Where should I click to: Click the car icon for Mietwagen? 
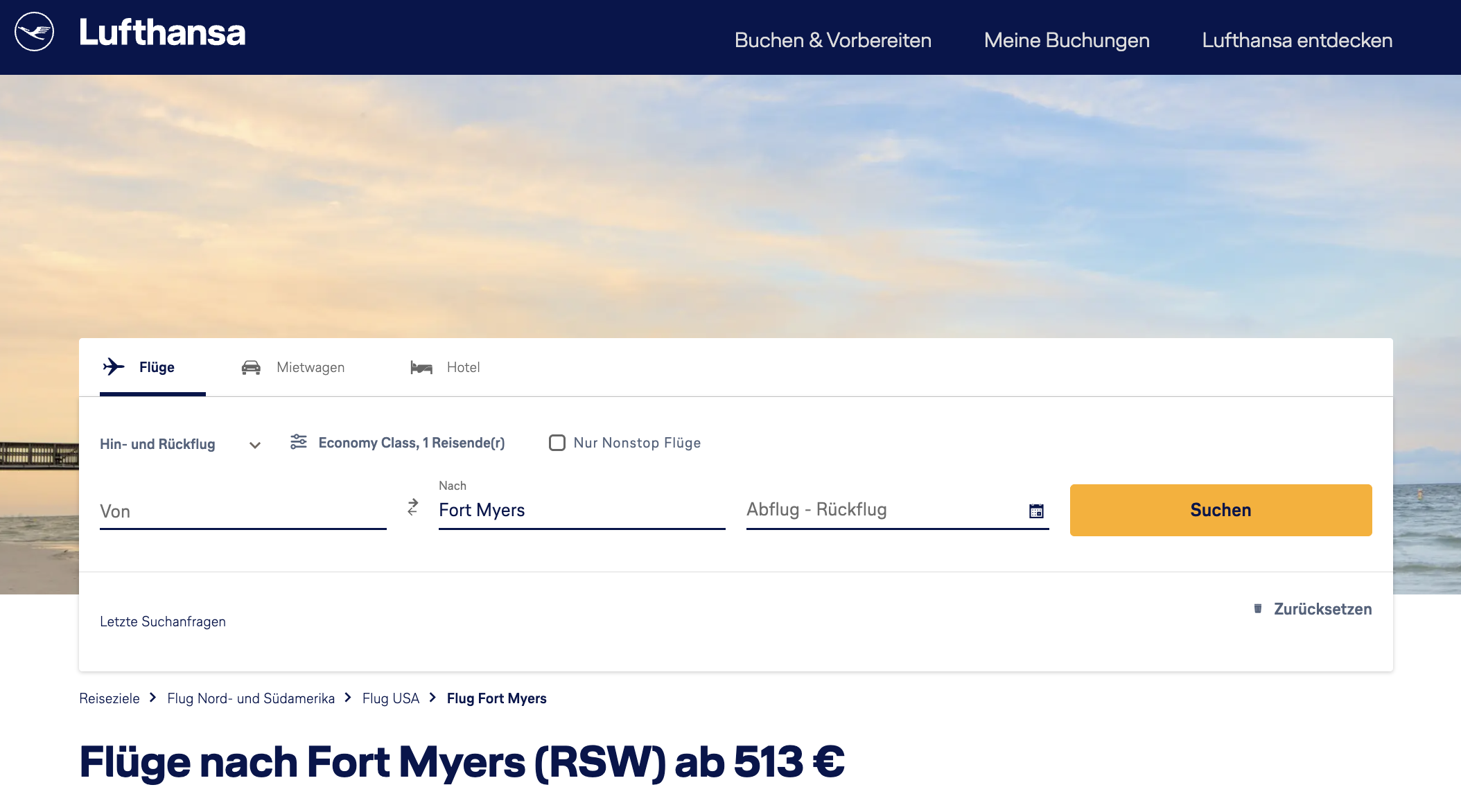(x=251, y=367)
